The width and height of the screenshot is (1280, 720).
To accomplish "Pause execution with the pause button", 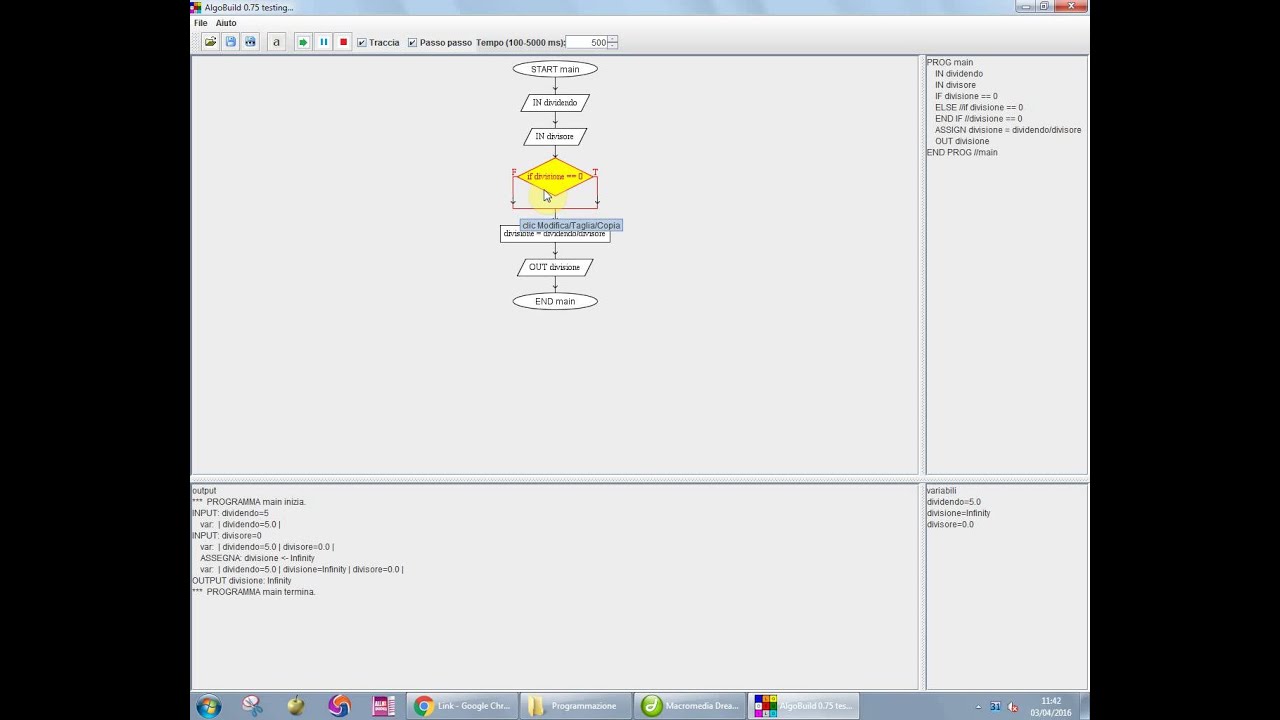I will tap(323, 42).
